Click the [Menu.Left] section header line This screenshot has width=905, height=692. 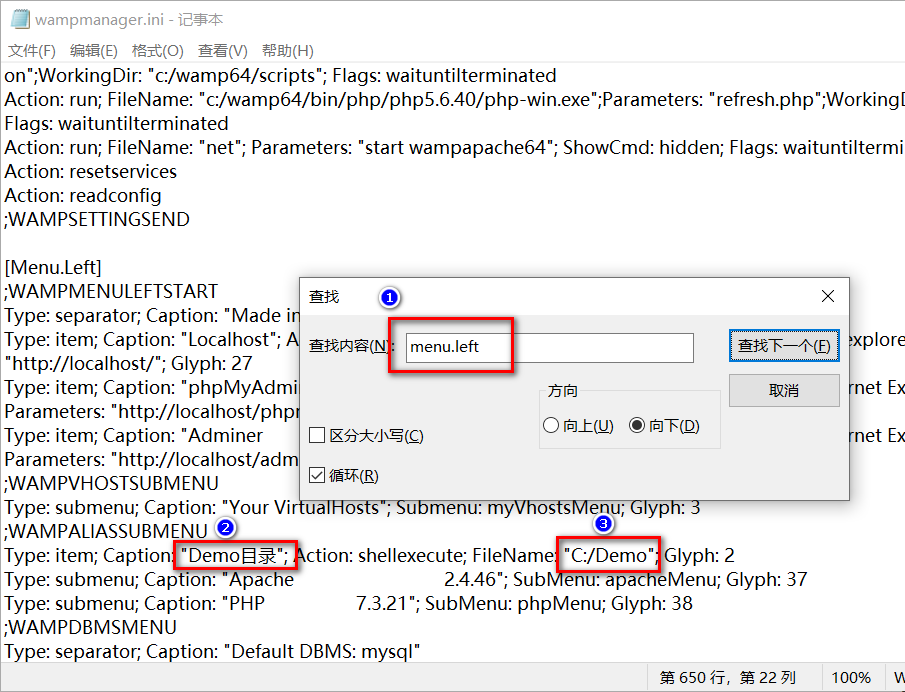point(54,267)
